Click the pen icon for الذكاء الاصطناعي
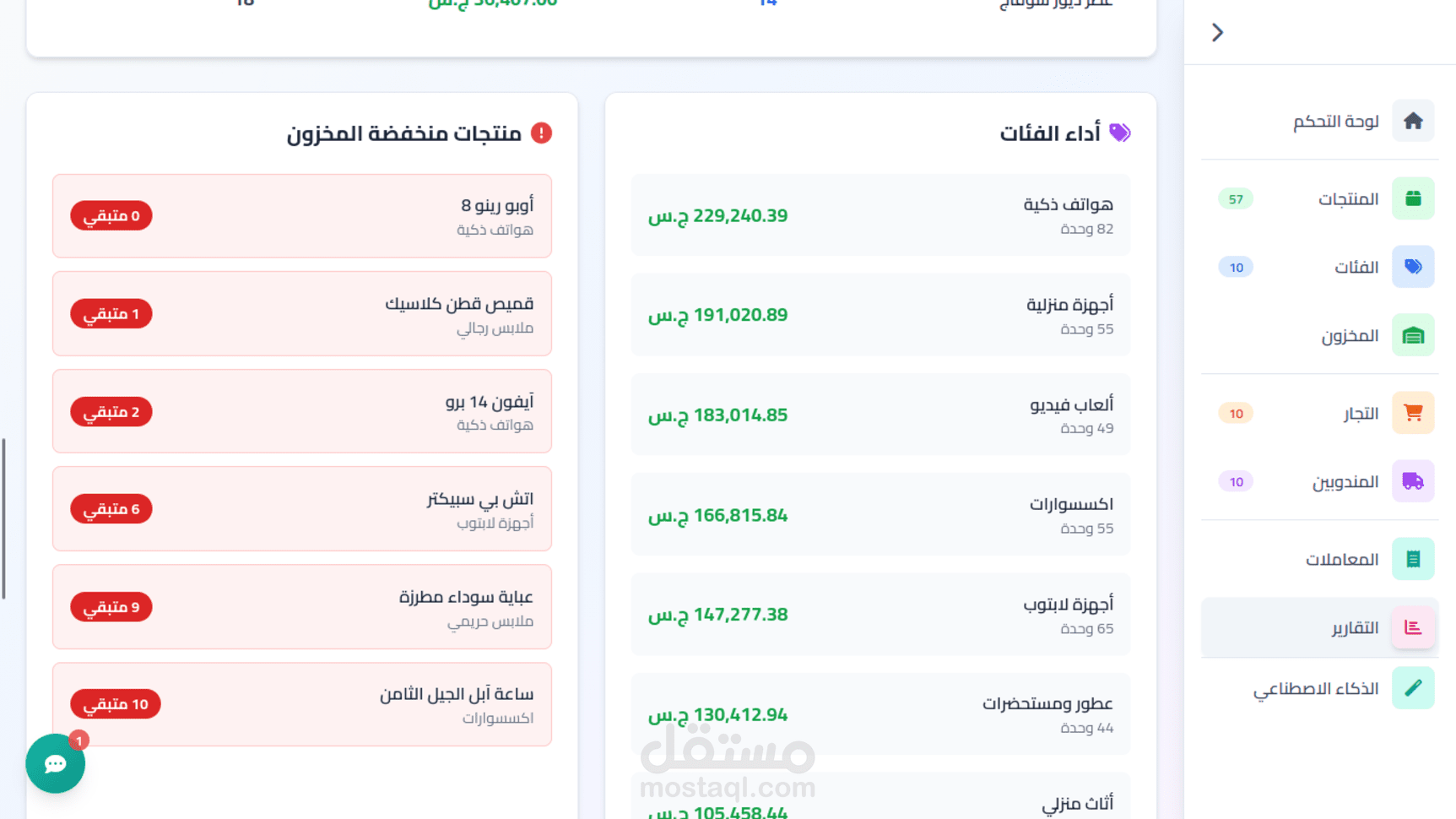1456x819 pixels. click(x=1413, y=689)
